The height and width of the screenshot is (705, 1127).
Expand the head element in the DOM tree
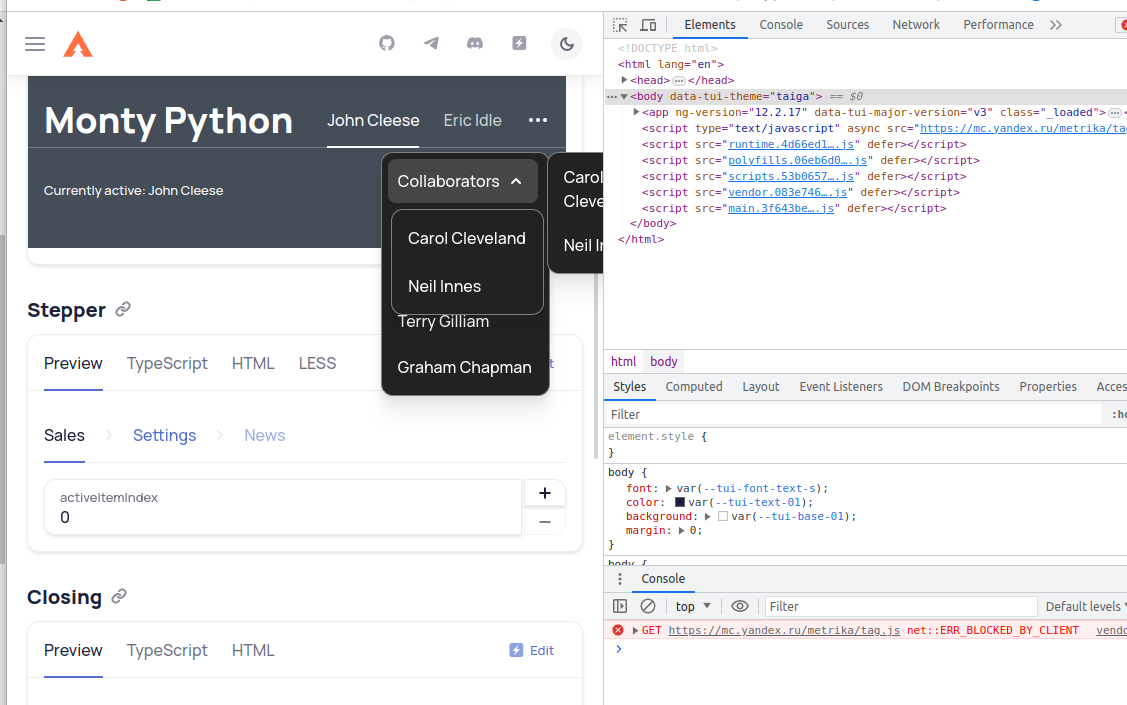pos(623,79)
